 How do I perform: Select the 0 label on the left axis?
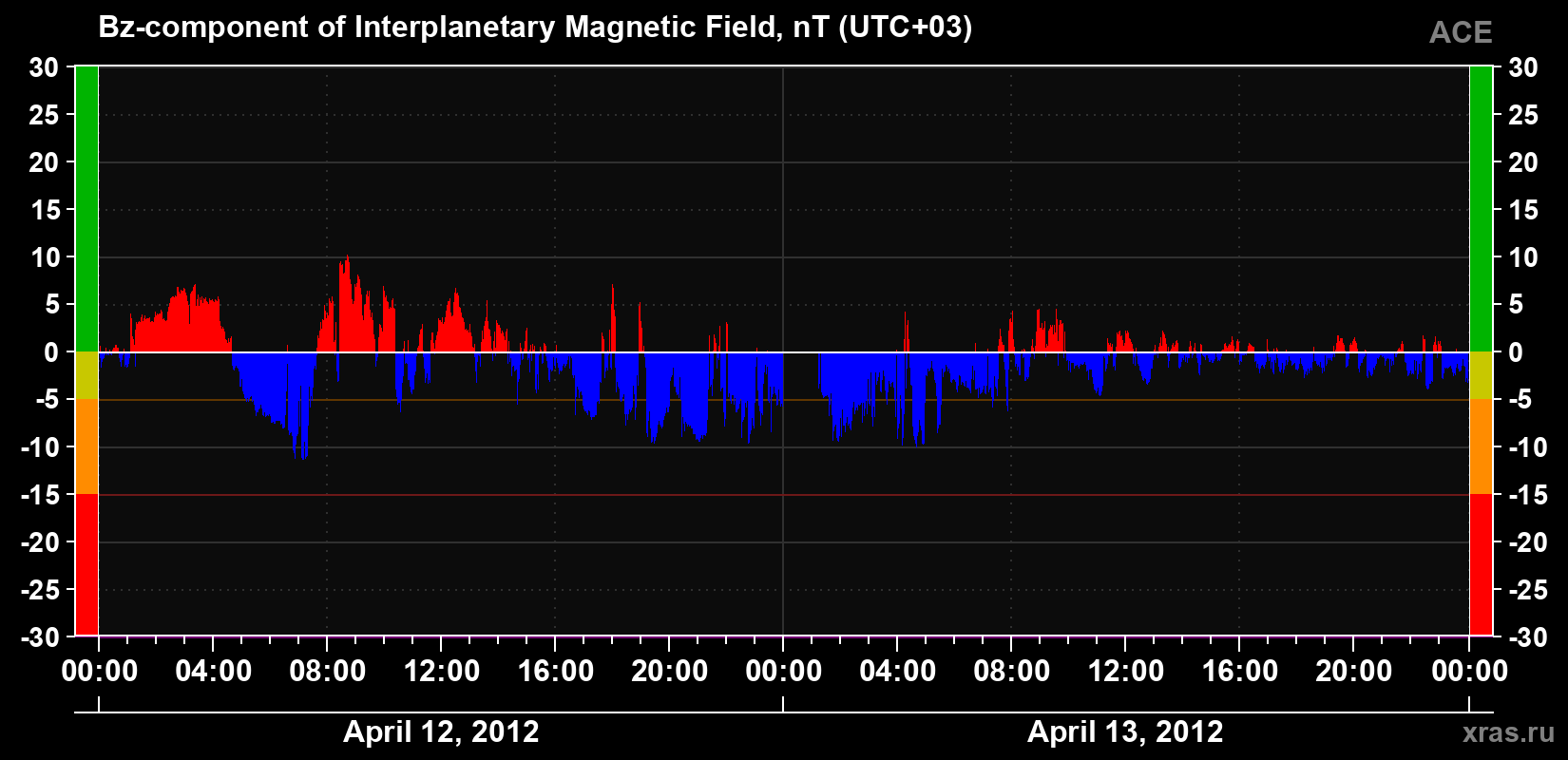pyautogui.click(x=51, y=352)
